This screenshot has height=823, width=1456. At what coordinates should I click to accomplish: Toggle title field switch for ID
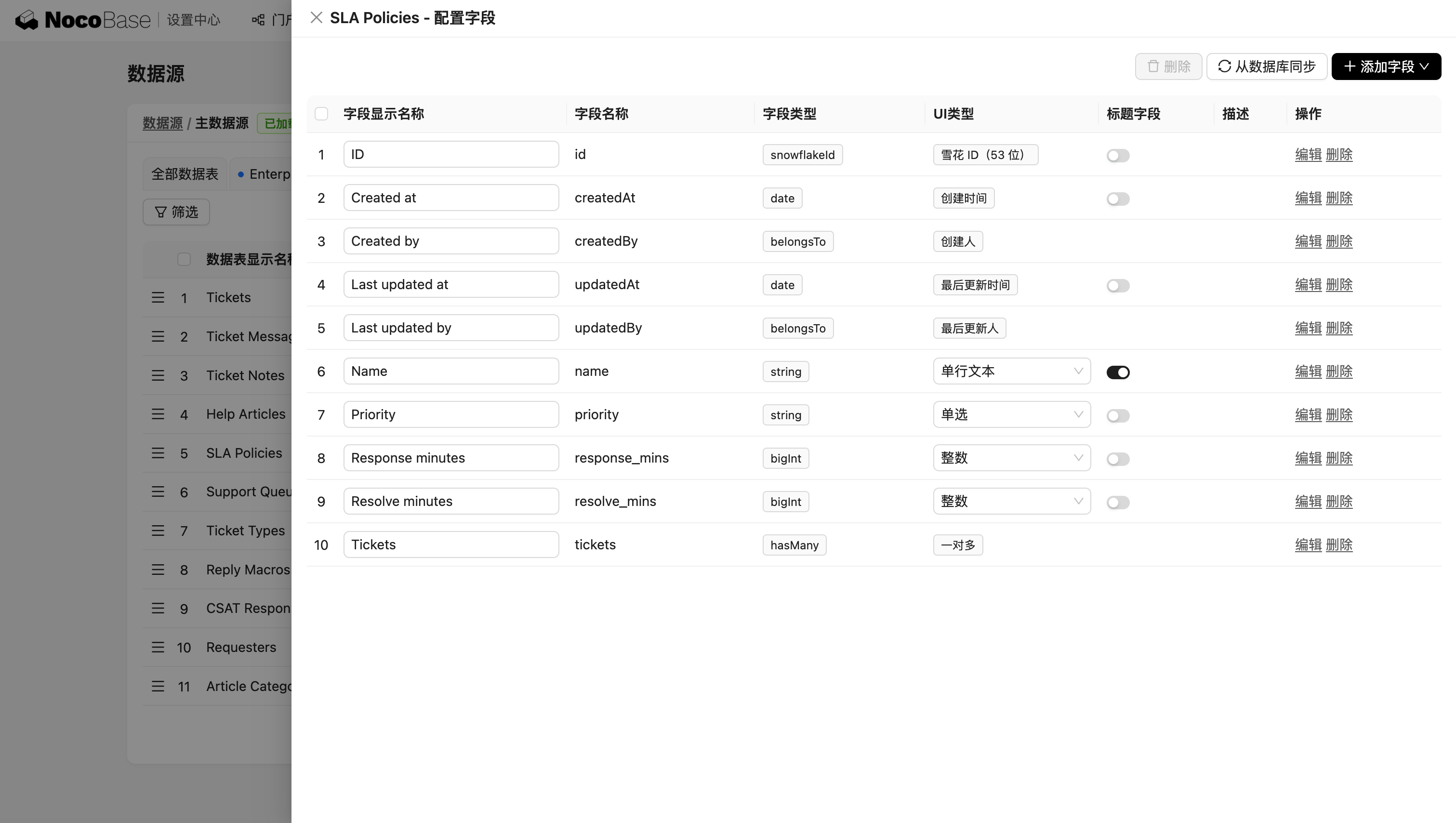coord(1117,156)
